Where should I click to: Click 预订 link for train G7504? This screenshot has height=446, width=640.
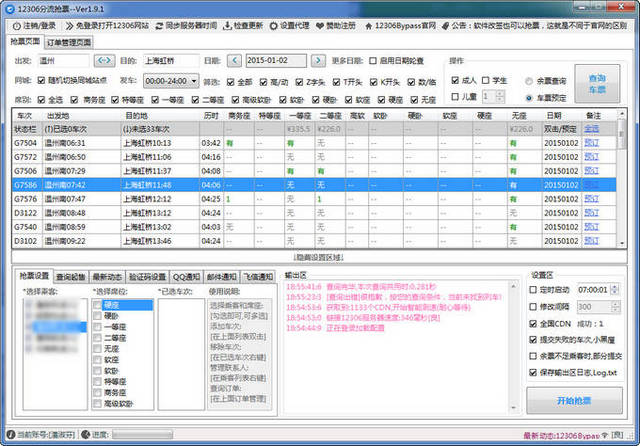click(591, 143)
